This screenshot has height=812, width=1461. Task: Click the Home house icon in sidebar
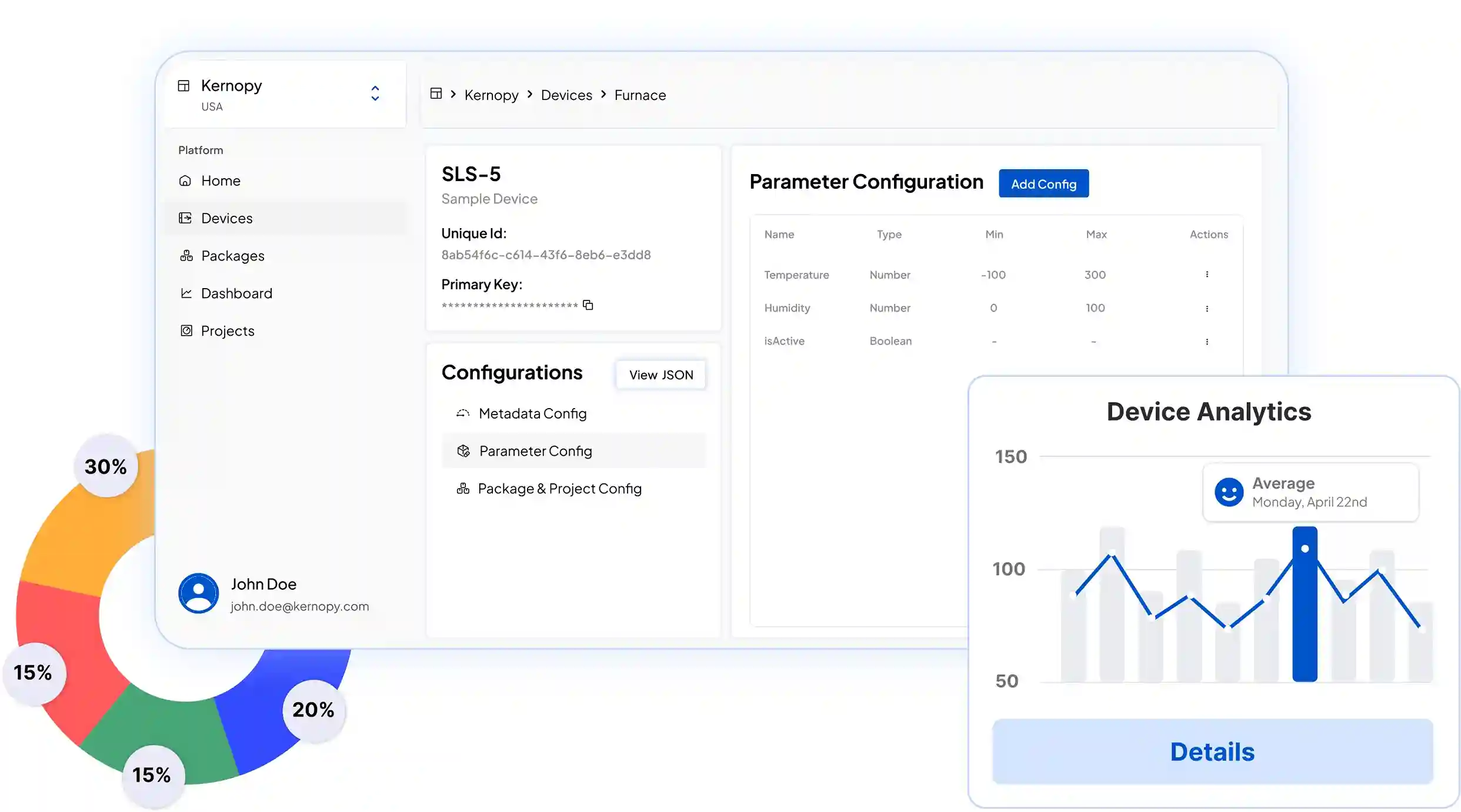pyautogui.click(x=185, y=181)
